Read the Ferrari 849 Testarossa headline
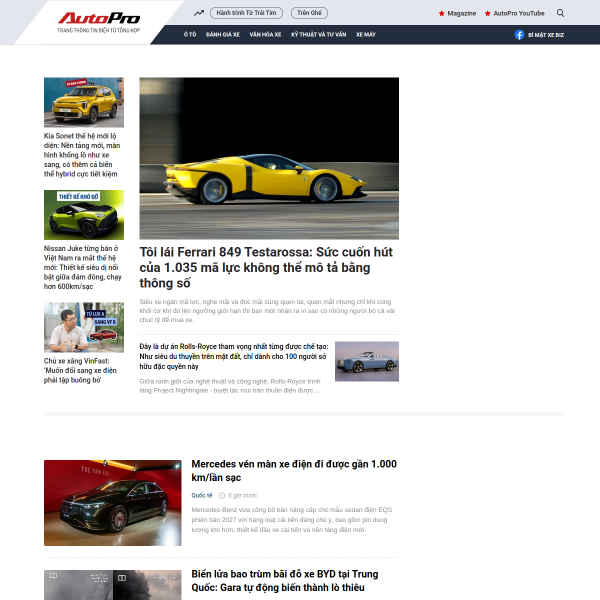600x600 pixels. (x=266, y=267)
